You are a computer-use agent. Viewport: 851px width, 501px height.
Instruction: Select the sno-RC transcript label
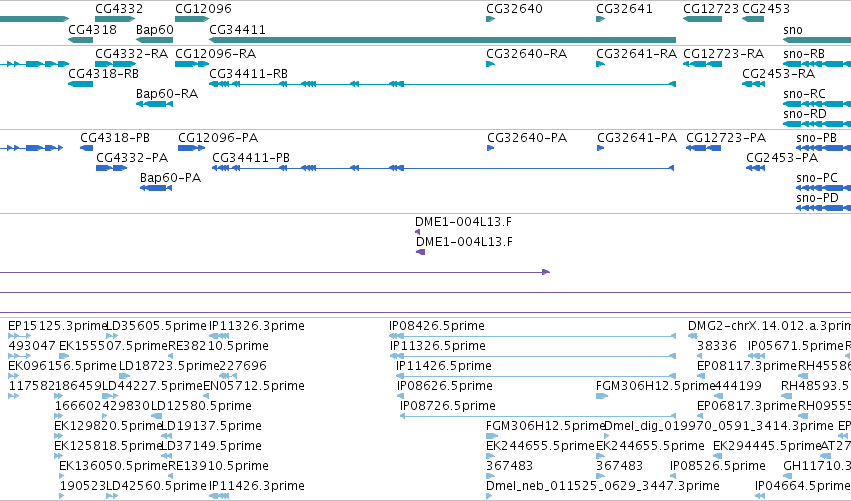[x=804, y=94]
